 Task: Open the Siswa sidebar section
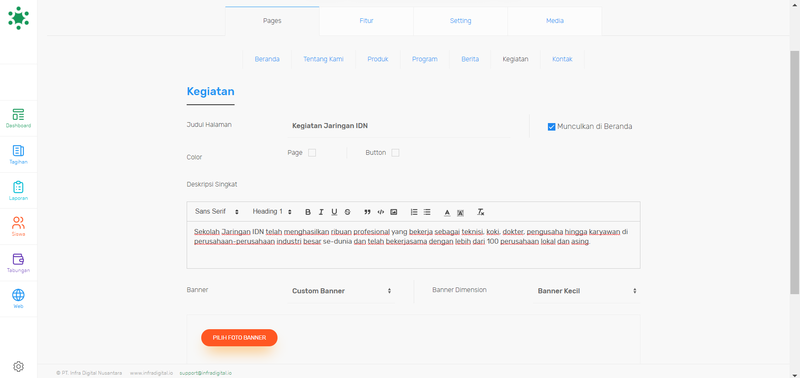pyautogui.click(x=18, y=227)
